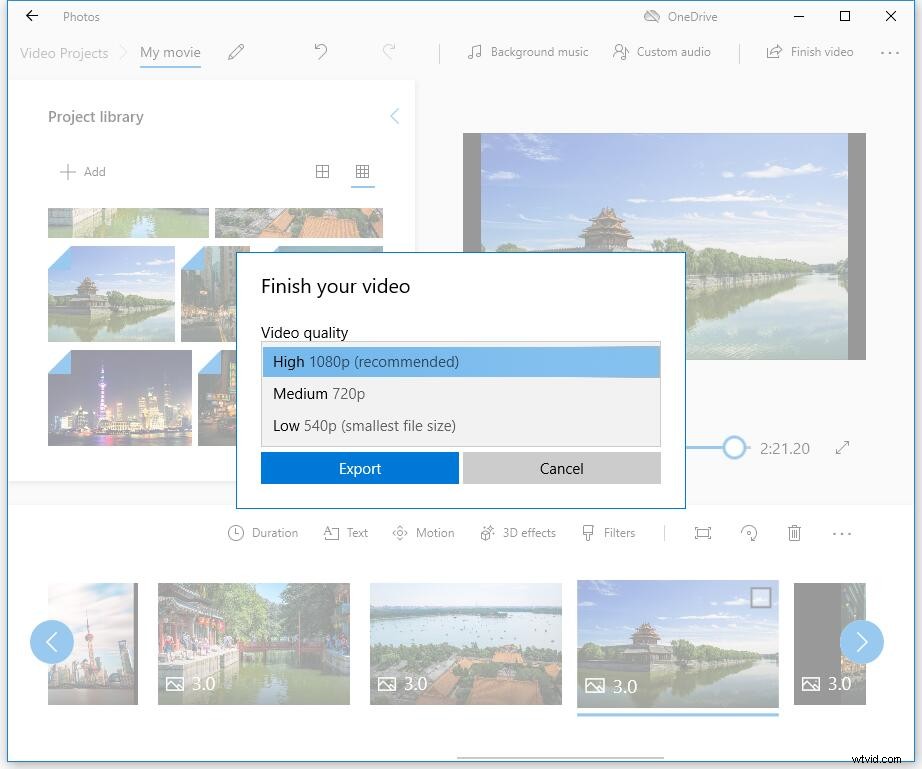
Task: Click Cancel to dismiss the dialog
Action: click(561, 468)
